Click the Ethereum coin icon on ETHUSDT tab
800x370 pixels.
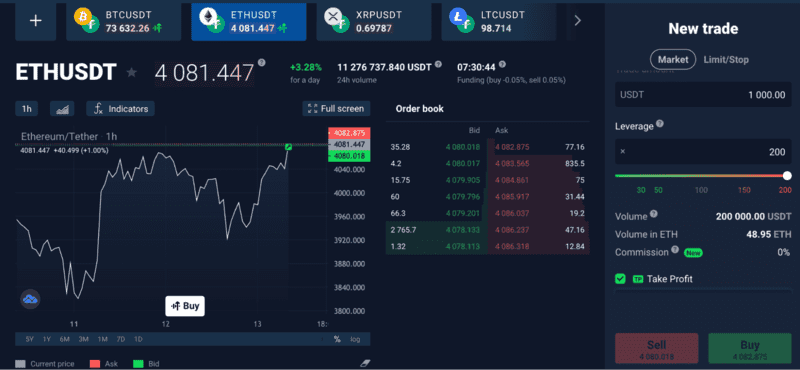(x=207, y=17)
